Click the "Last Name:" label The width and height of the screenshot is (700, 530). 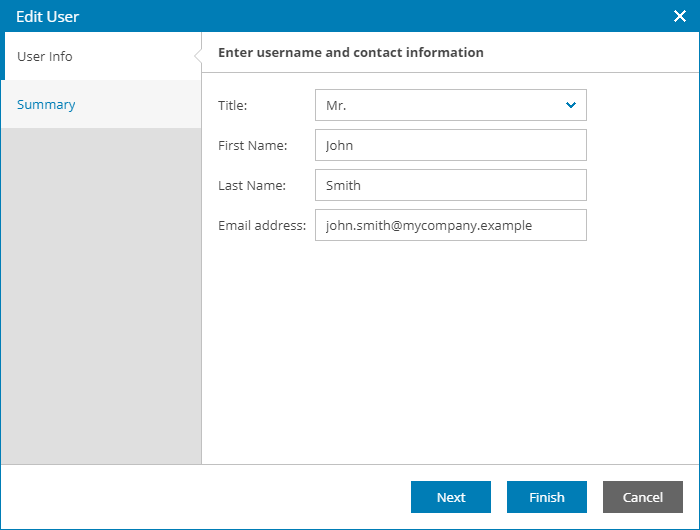[252, 185]
